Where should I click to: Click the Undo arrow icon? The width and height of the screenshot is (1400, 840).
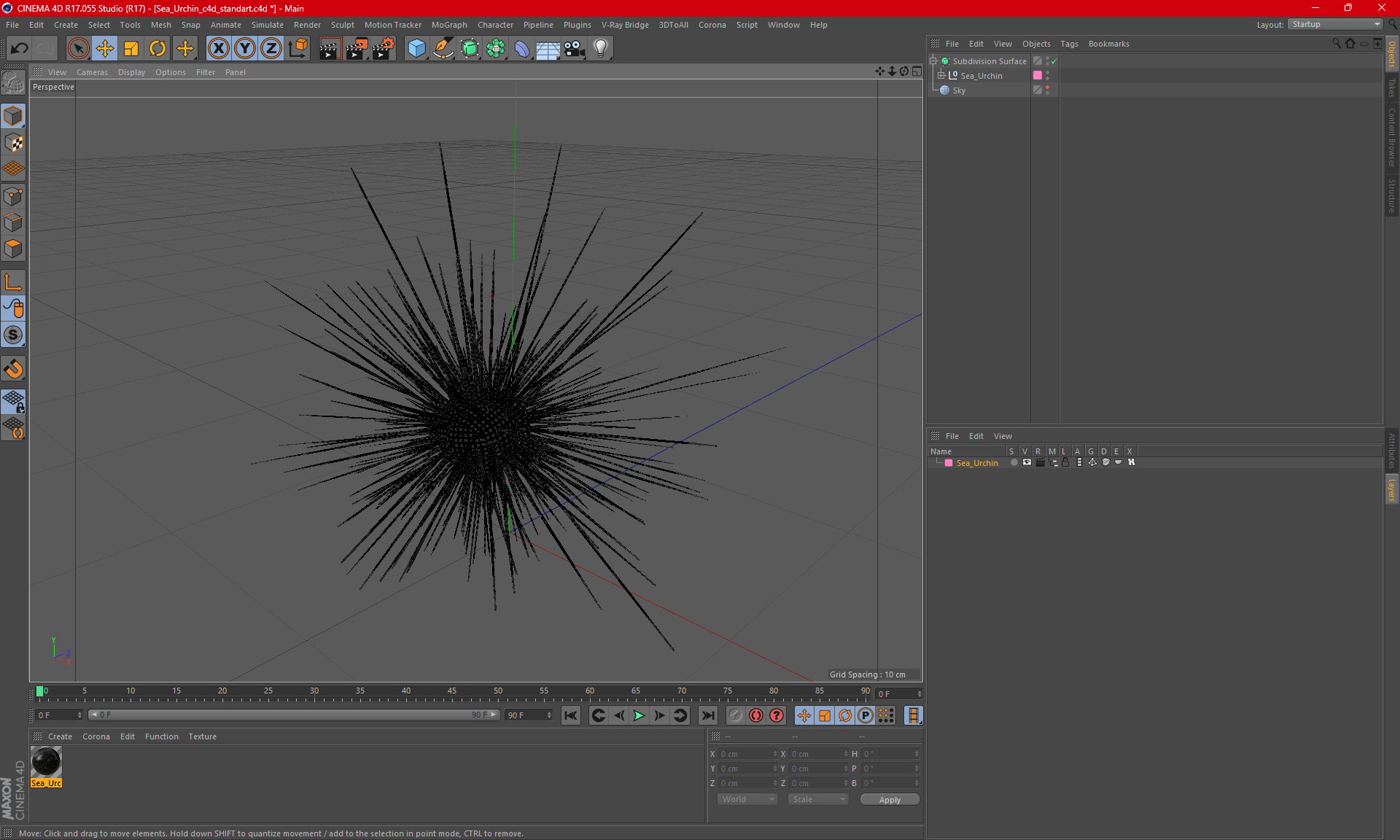(20, 48)
